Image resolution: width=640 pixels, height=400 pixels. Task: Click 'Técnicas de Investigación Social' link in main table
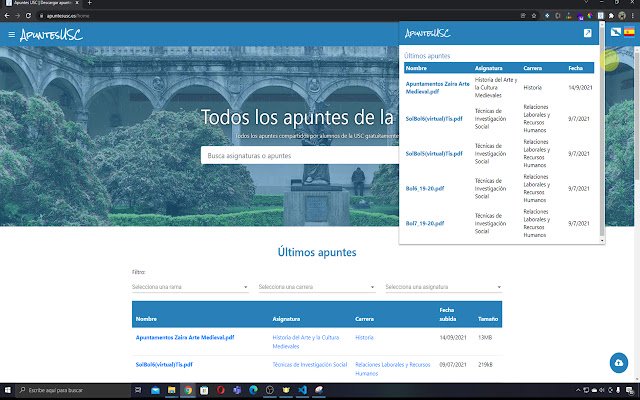(310, 364)
